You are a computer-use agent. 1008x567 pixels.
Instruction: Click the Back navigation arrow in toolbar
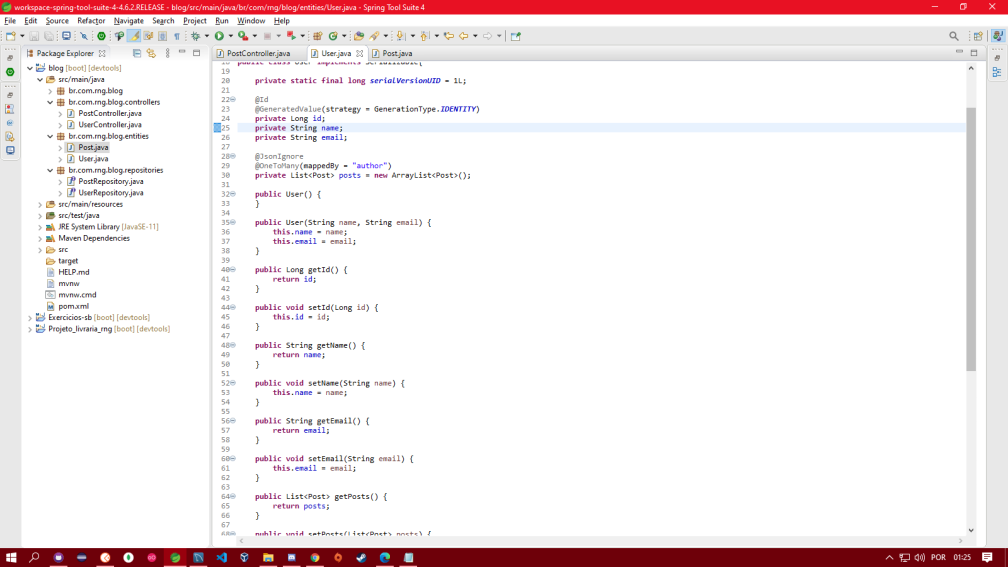coord(463,36)
